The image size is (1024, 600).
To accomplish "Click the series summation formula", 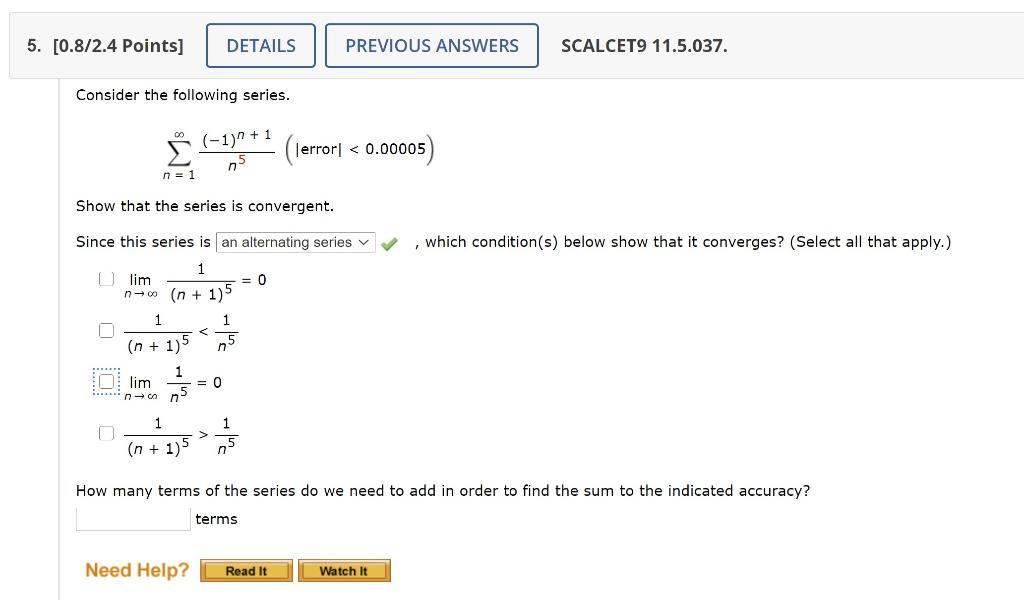I will tap(220, 152).
